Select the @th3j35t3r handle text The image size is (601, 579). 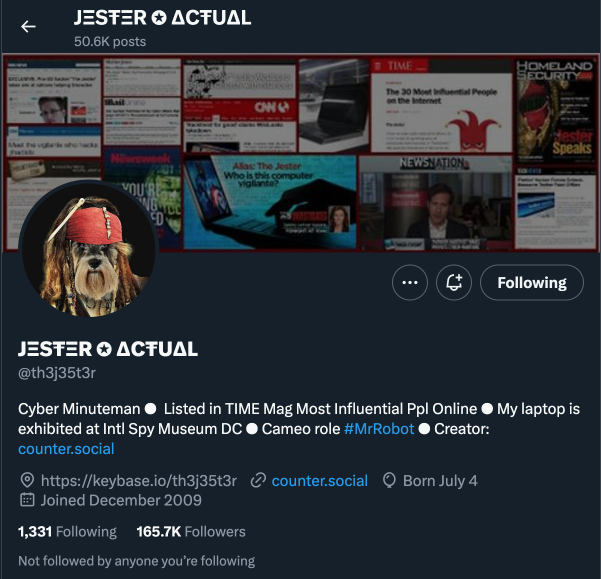point(57,373)
